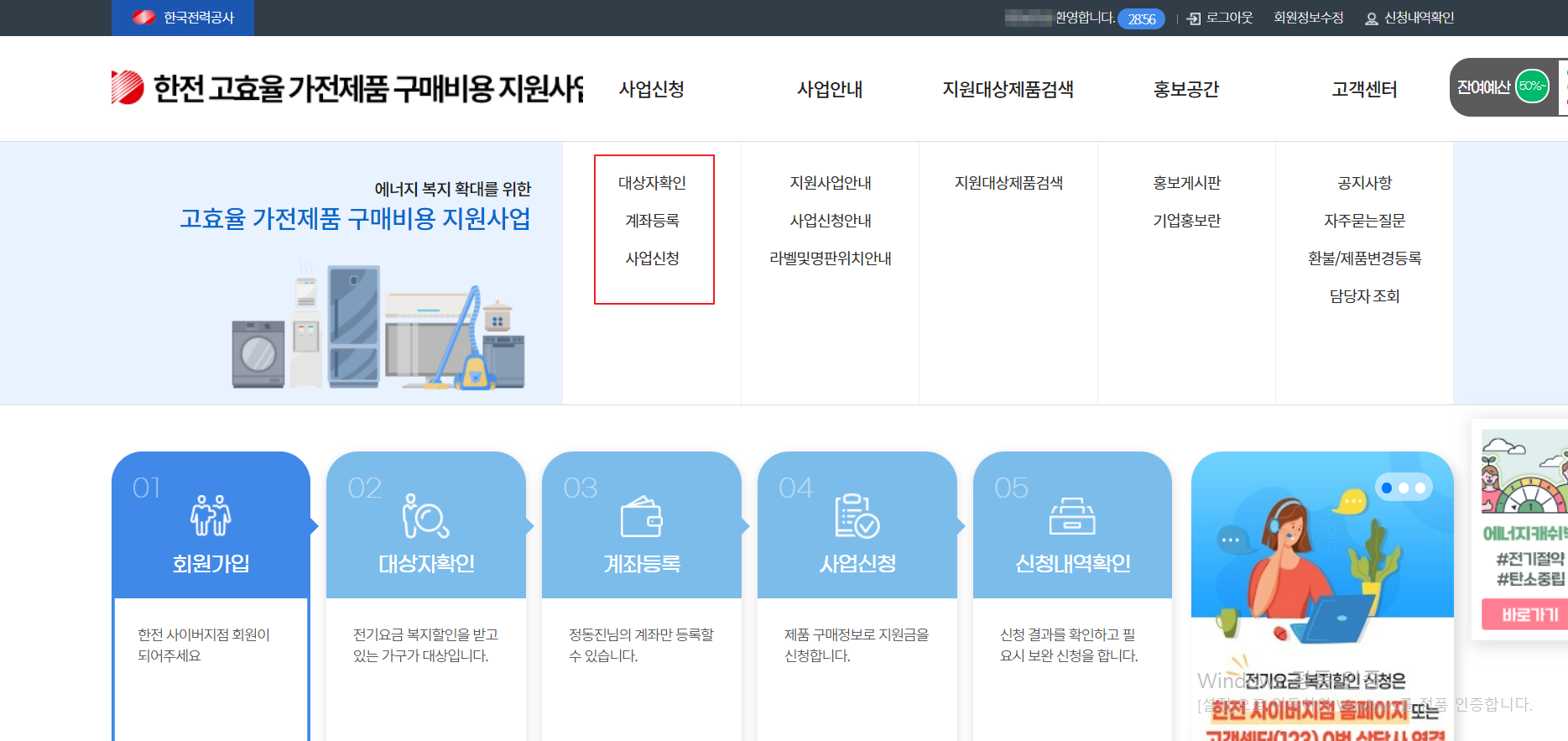Click the 신청내역확인 printer icon in step 05
Viewport: 1568px width, 741px height.
coord(1072,516)
